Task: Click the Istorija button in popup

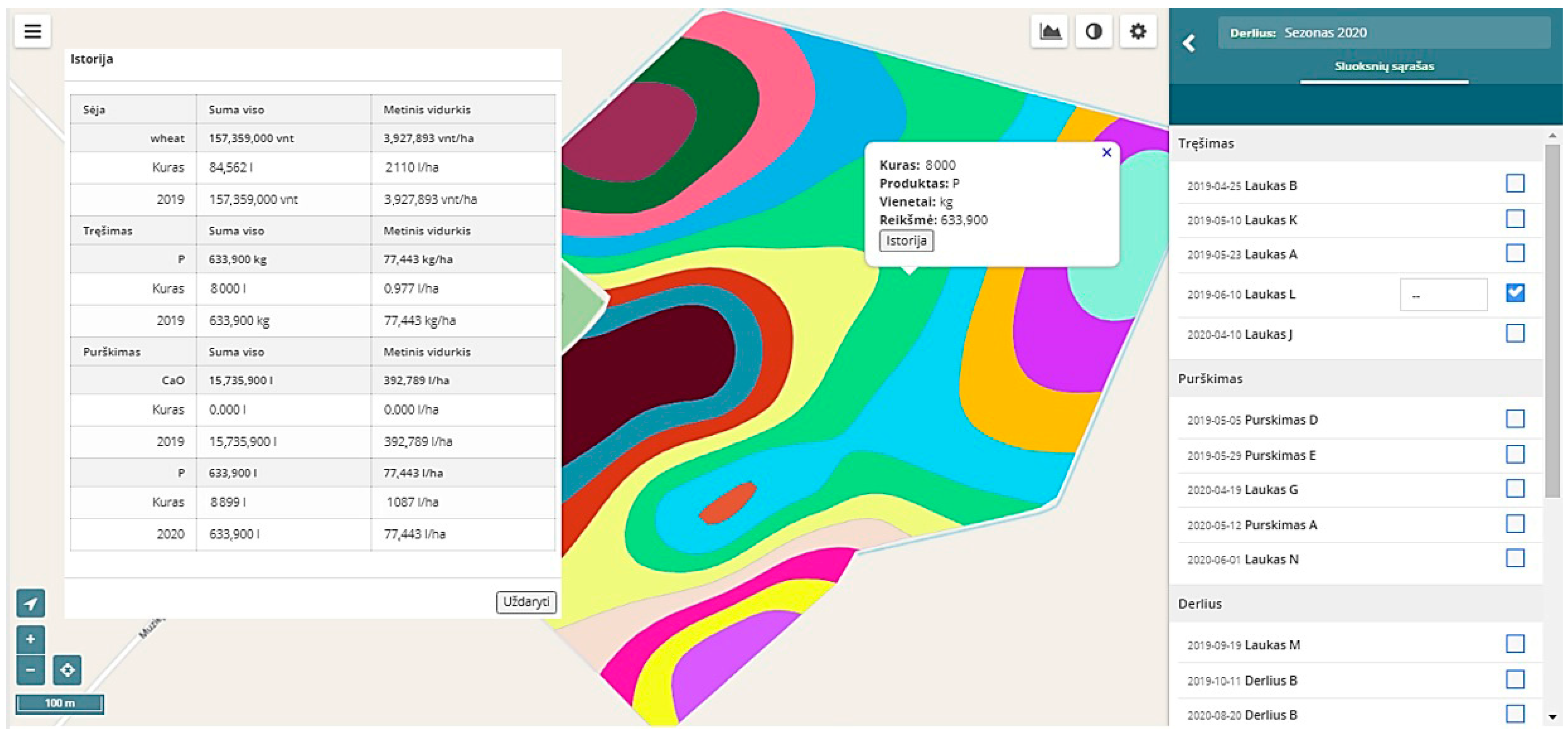Action: pos(906,241)
